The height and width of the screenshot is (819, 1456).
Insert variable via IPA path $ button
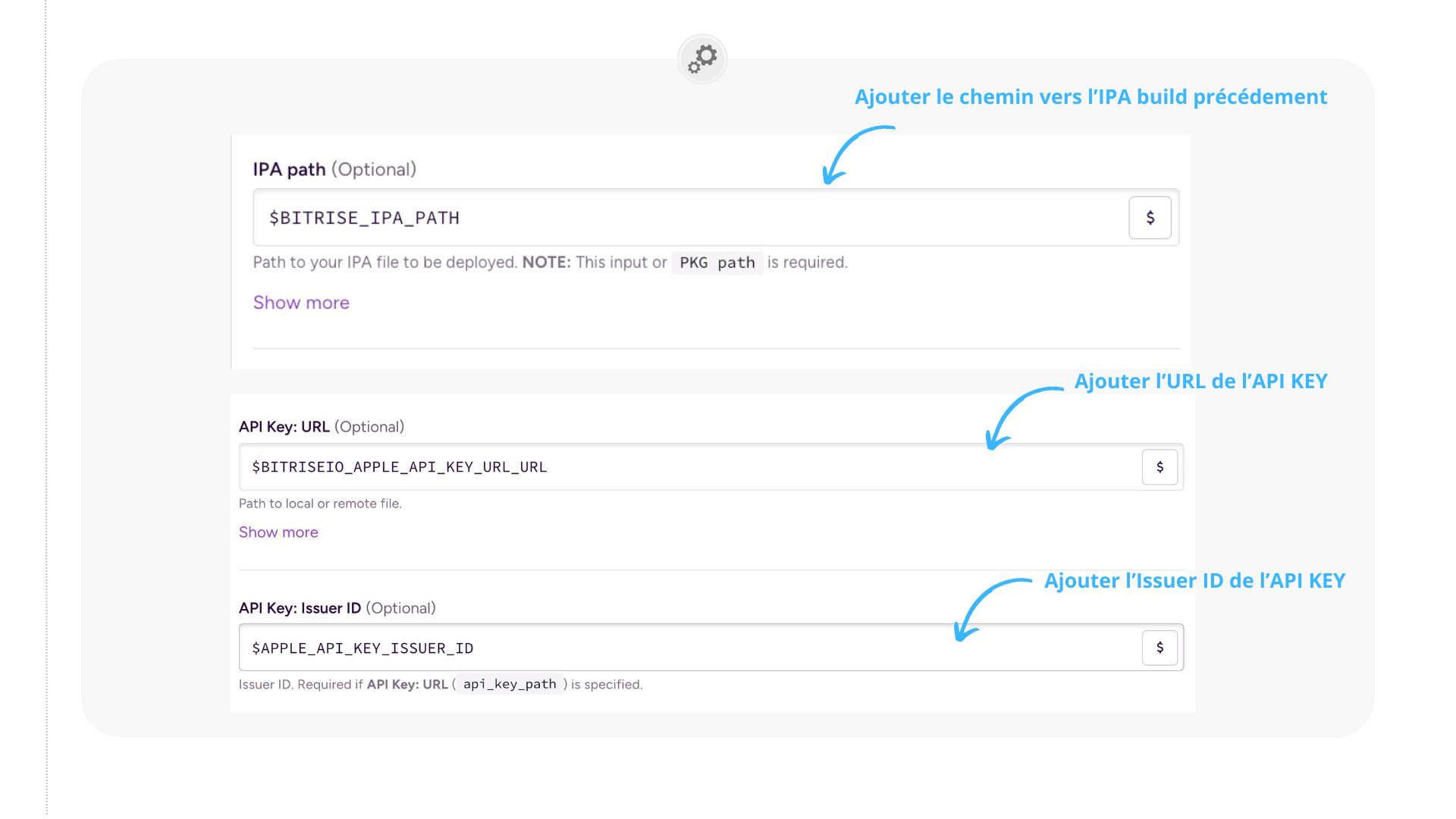[1150, 218]
